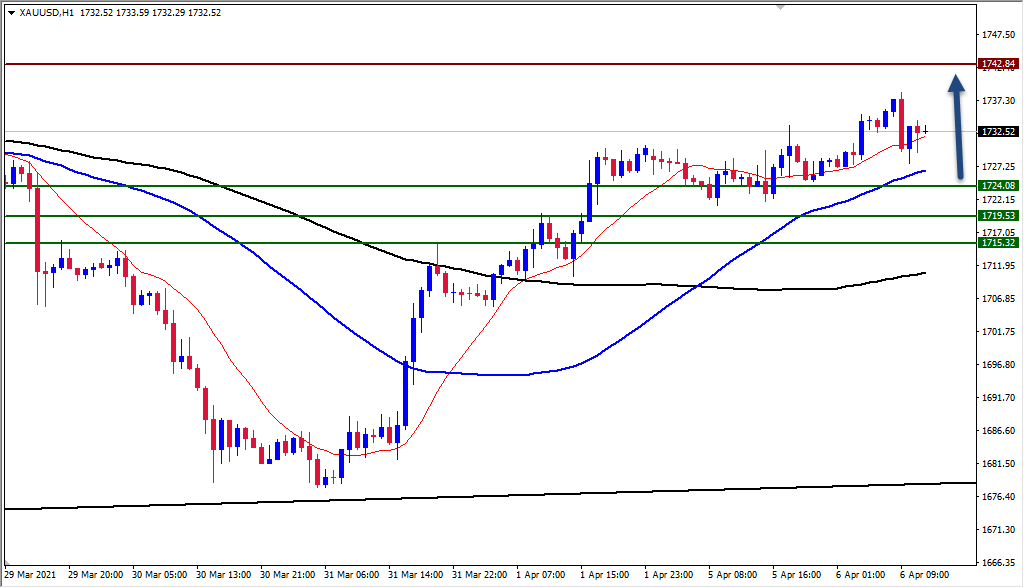
Task: Click the black rising trendline at chart bottom
Action: [x=490, y=496]
